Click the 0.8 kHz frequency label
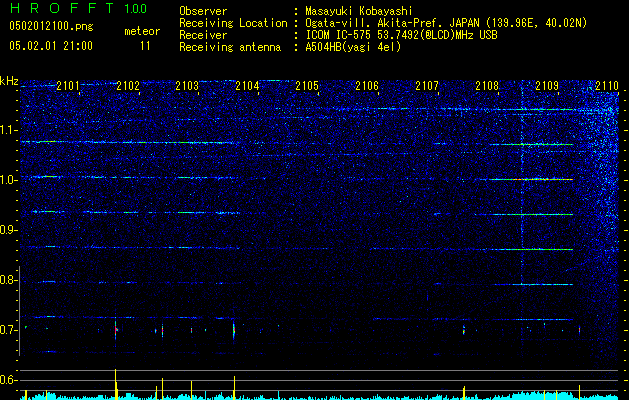Viewport: 629px width, 400px height. [9, 280]
